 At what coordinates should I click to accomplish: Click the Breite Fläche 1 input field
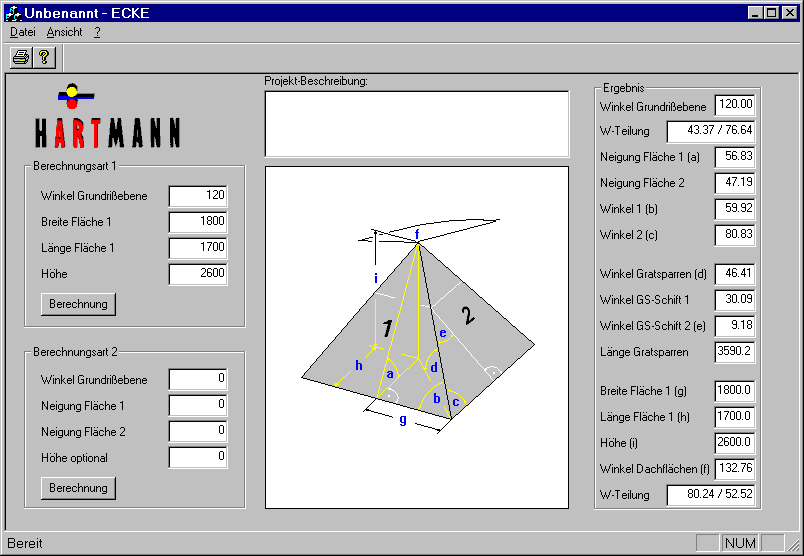198,222
